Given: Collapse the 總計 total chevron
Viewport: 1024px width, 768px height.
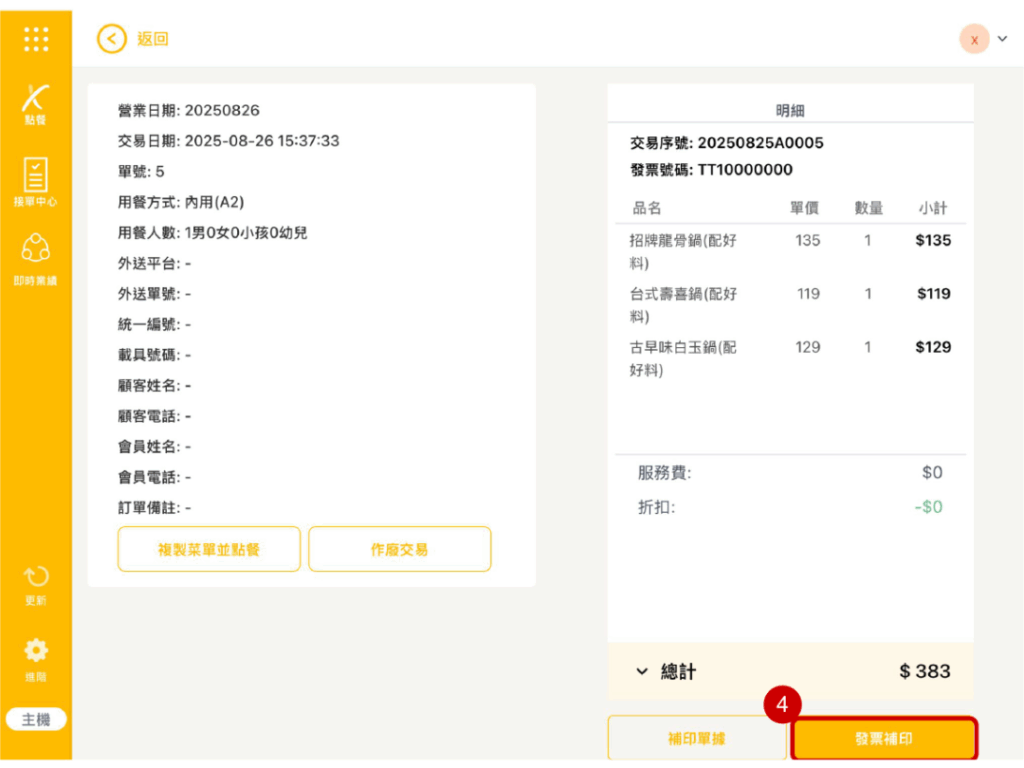Looking at the screenshot, I should click(x=642, y=672).
